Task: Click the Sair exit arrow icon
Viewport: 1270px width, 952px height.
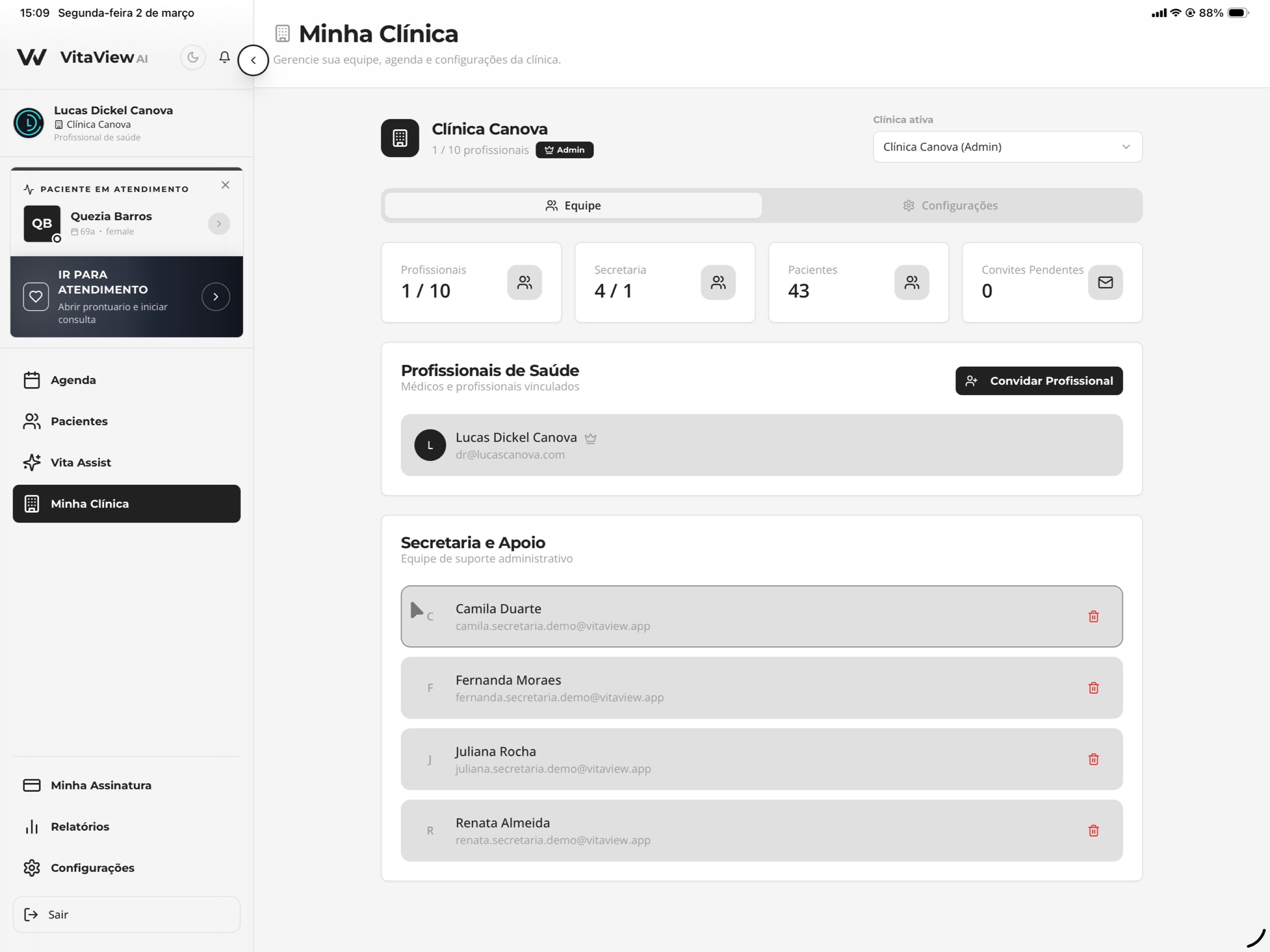Action: [x=31, y=915]
